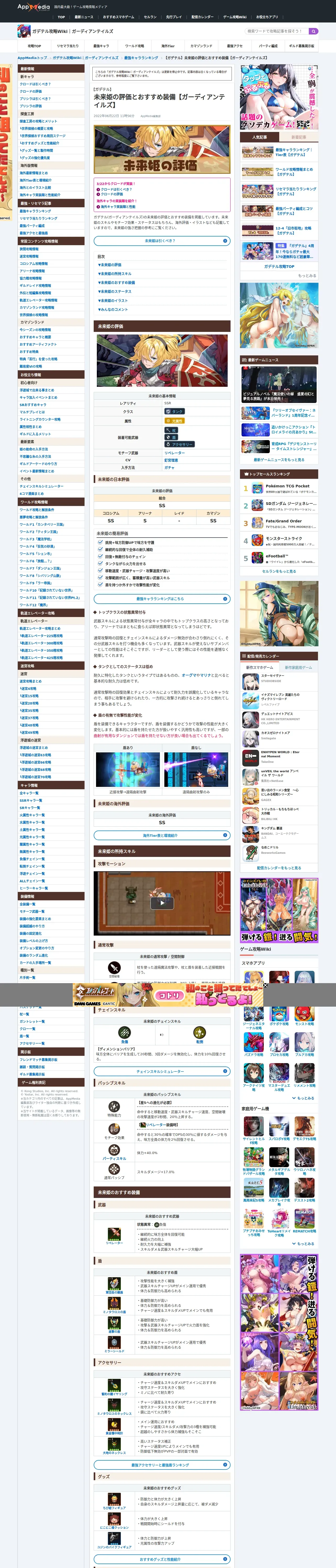Click the アクセサリー equipment badge
The height and width of the screenshot is (1568, 336).
(179, 444)
